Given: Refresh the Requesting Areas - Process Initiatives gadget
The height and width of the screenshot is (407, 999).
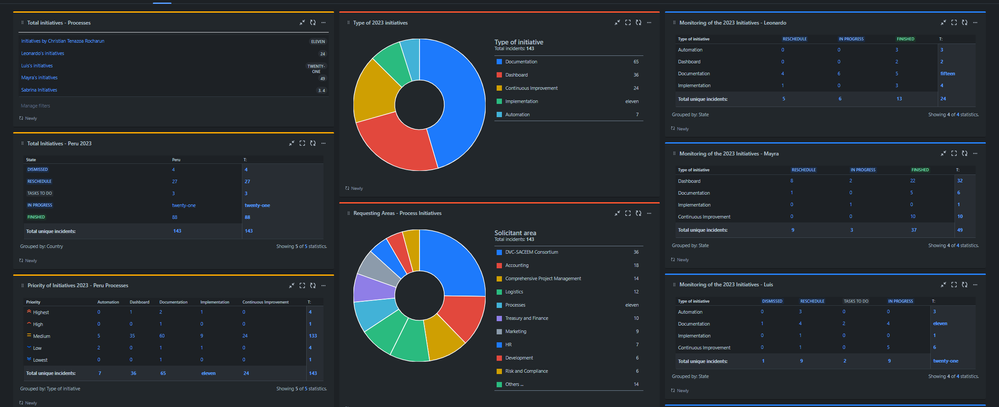Looking at the screenshot, I should (639, 213).
